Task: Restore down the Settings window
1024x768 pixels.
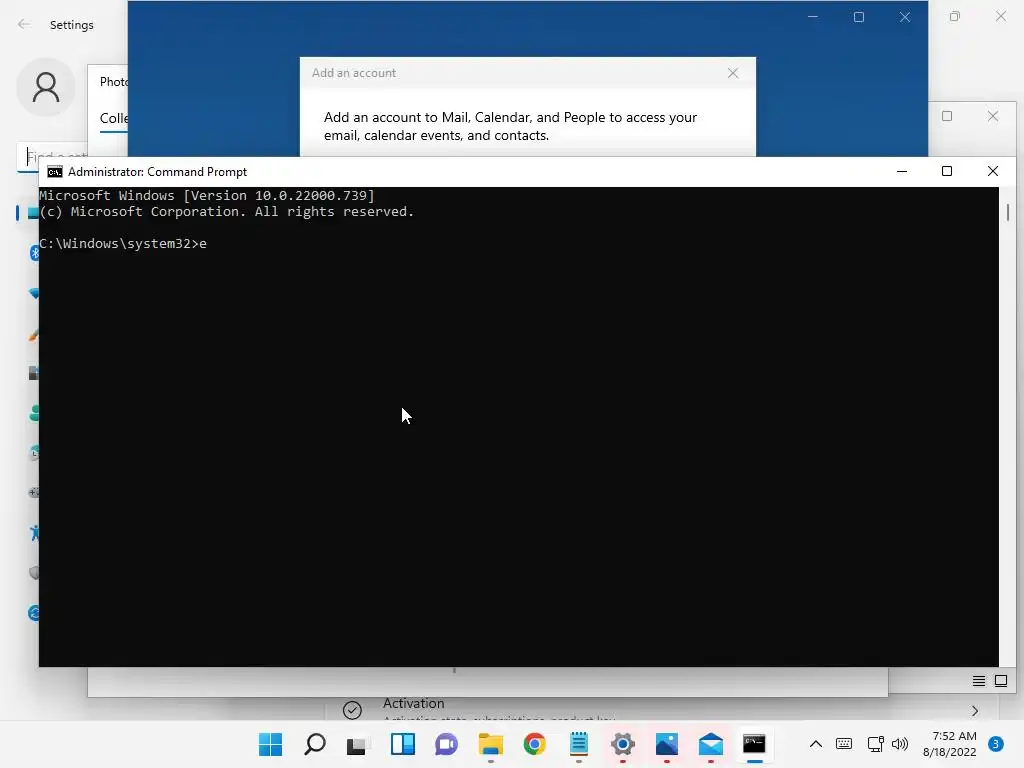Action: [955, 16]
